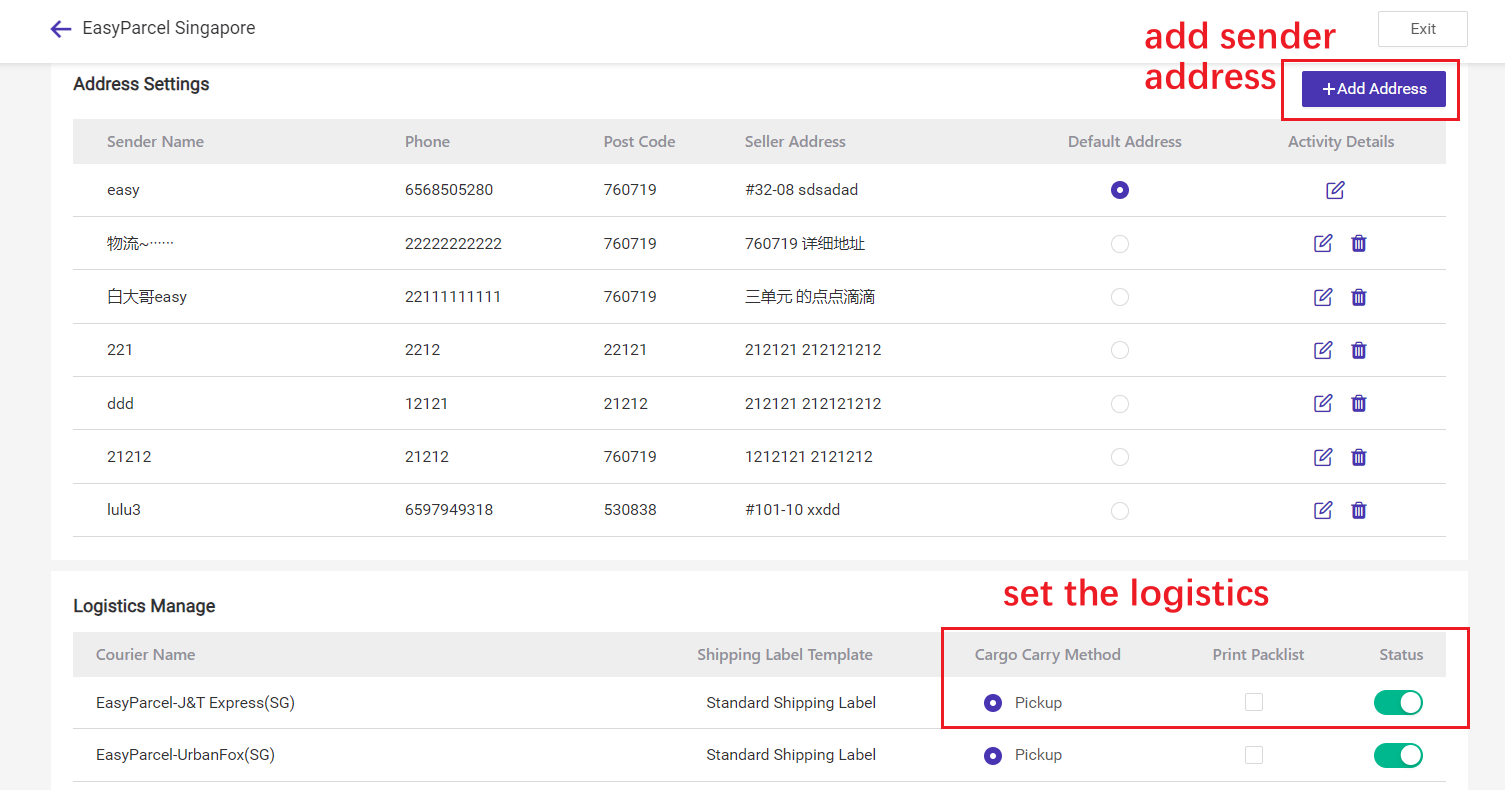Edit the '221' sender address
This screenshot has width=1505, height=790.
(x=1323, y=350)
